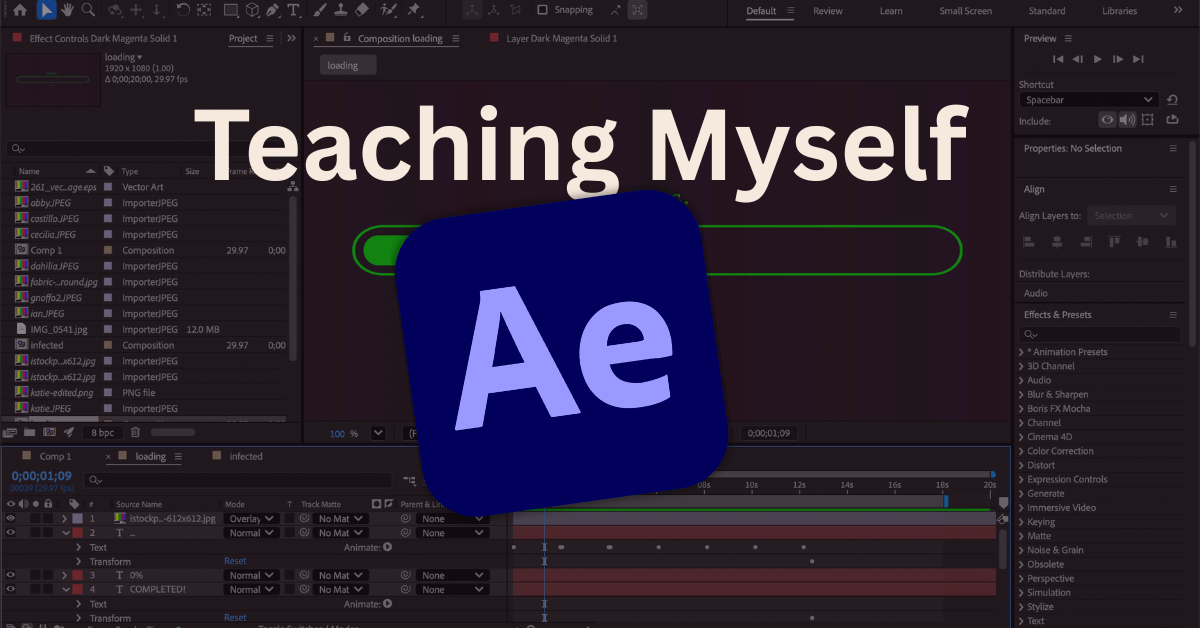Select the Hand tool

coord(68,11)
